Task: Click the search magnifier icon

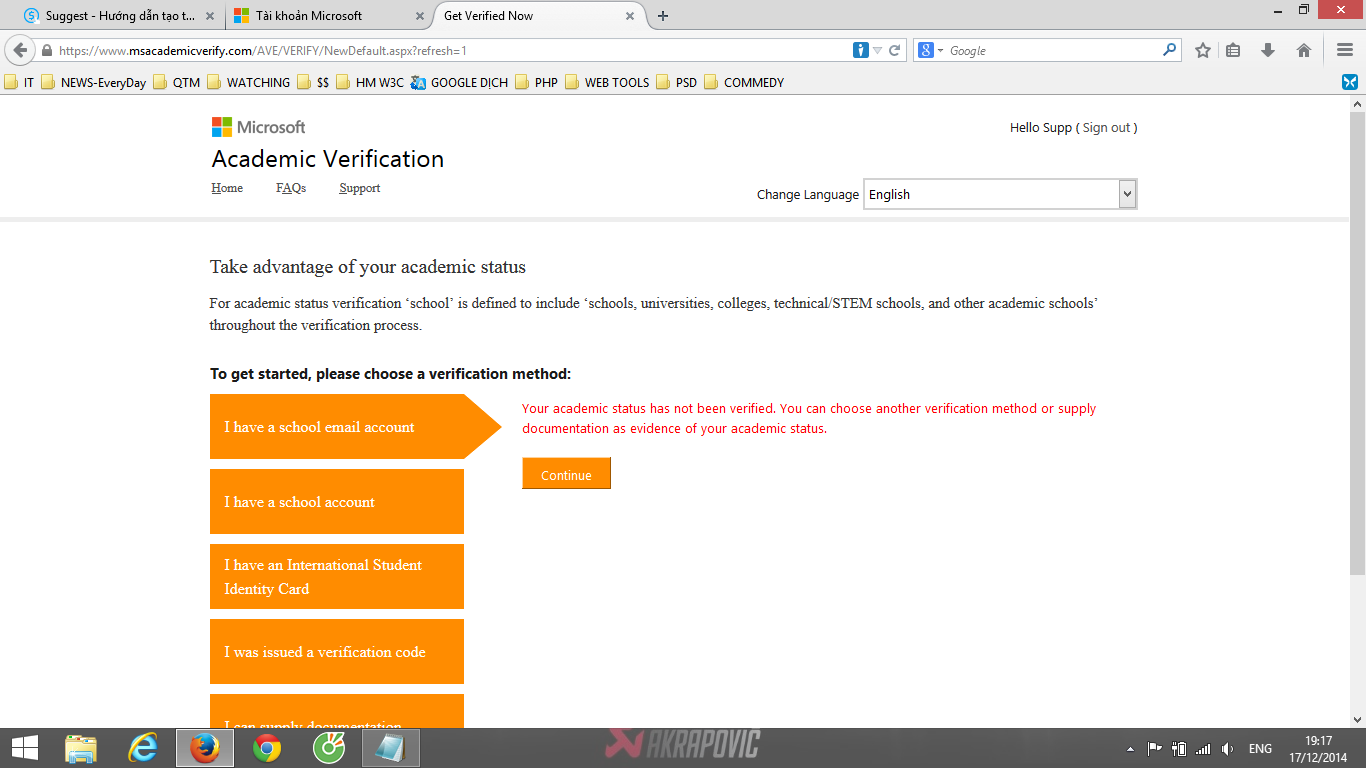Action: coord(1170,50)
